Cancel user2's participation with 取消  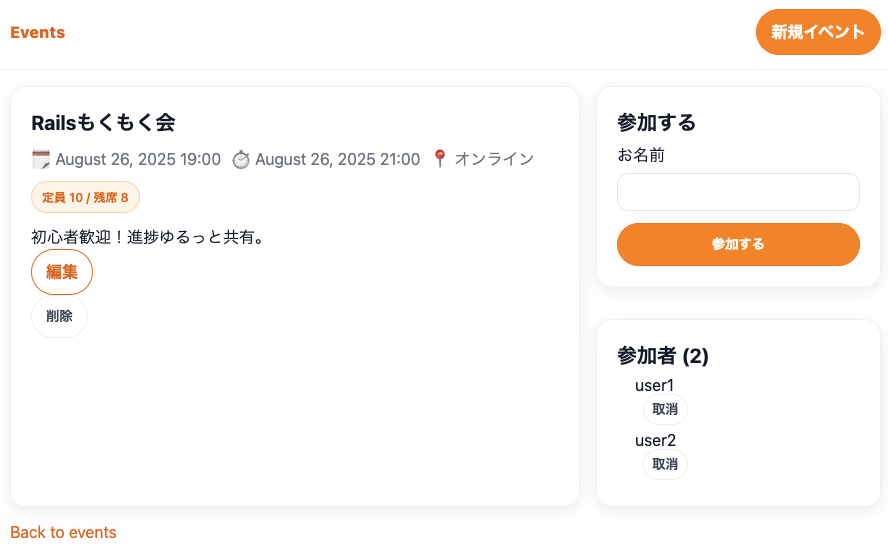coord(665,464)
